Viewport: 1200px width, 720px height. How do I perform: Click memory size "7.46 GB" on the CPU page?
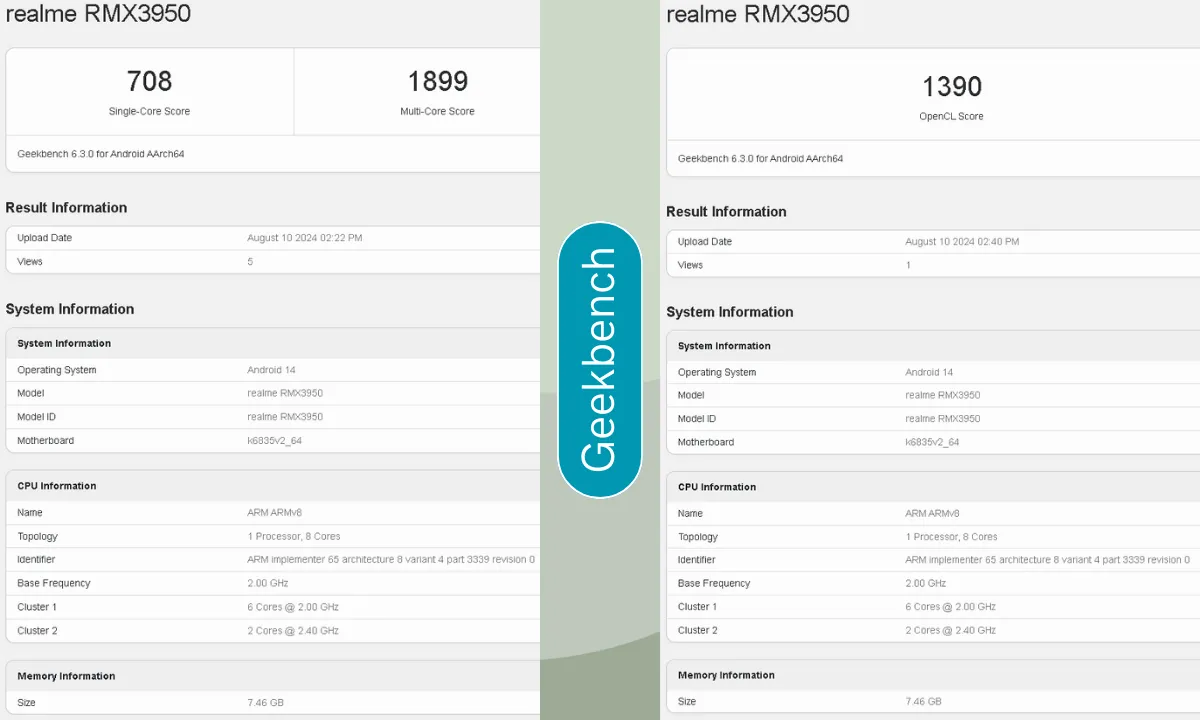coord(265,703)
